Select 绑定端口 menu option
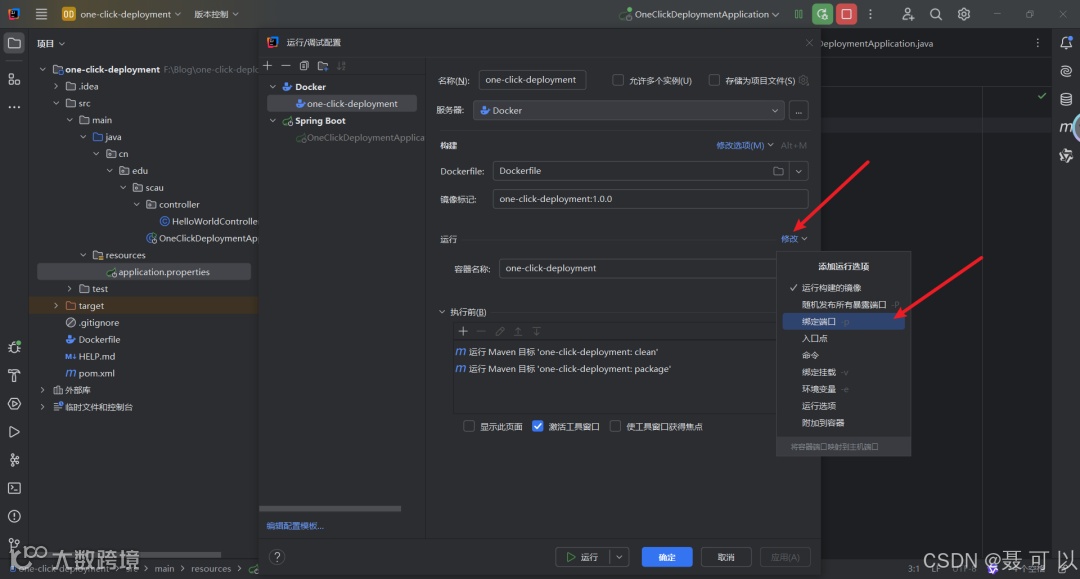The image size is (1080, 579). (x=844, y=322)
